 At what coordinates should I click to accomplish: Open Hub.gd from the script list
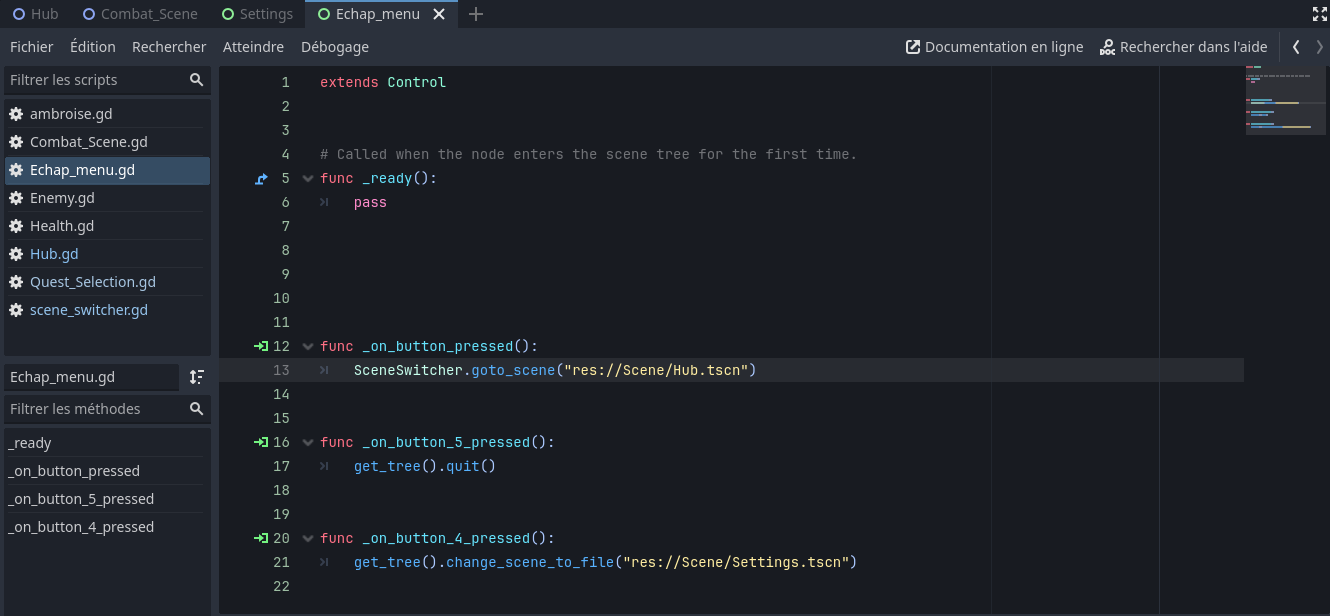[x=107, y=254]
